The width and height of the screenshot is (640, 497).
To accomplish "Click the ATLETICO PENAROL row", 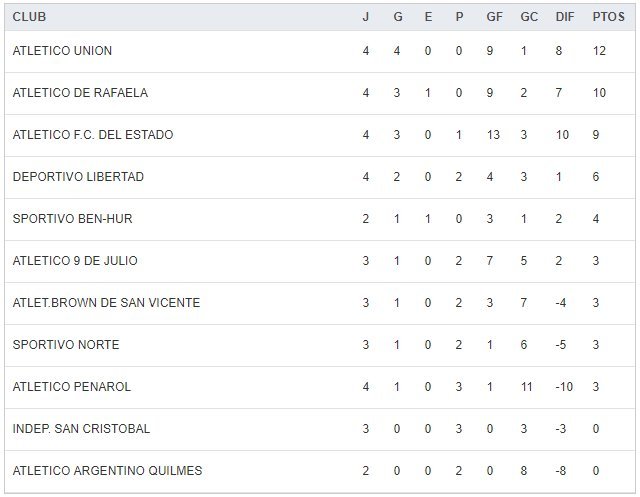I will pyautogui.click(x=72, y=387).
